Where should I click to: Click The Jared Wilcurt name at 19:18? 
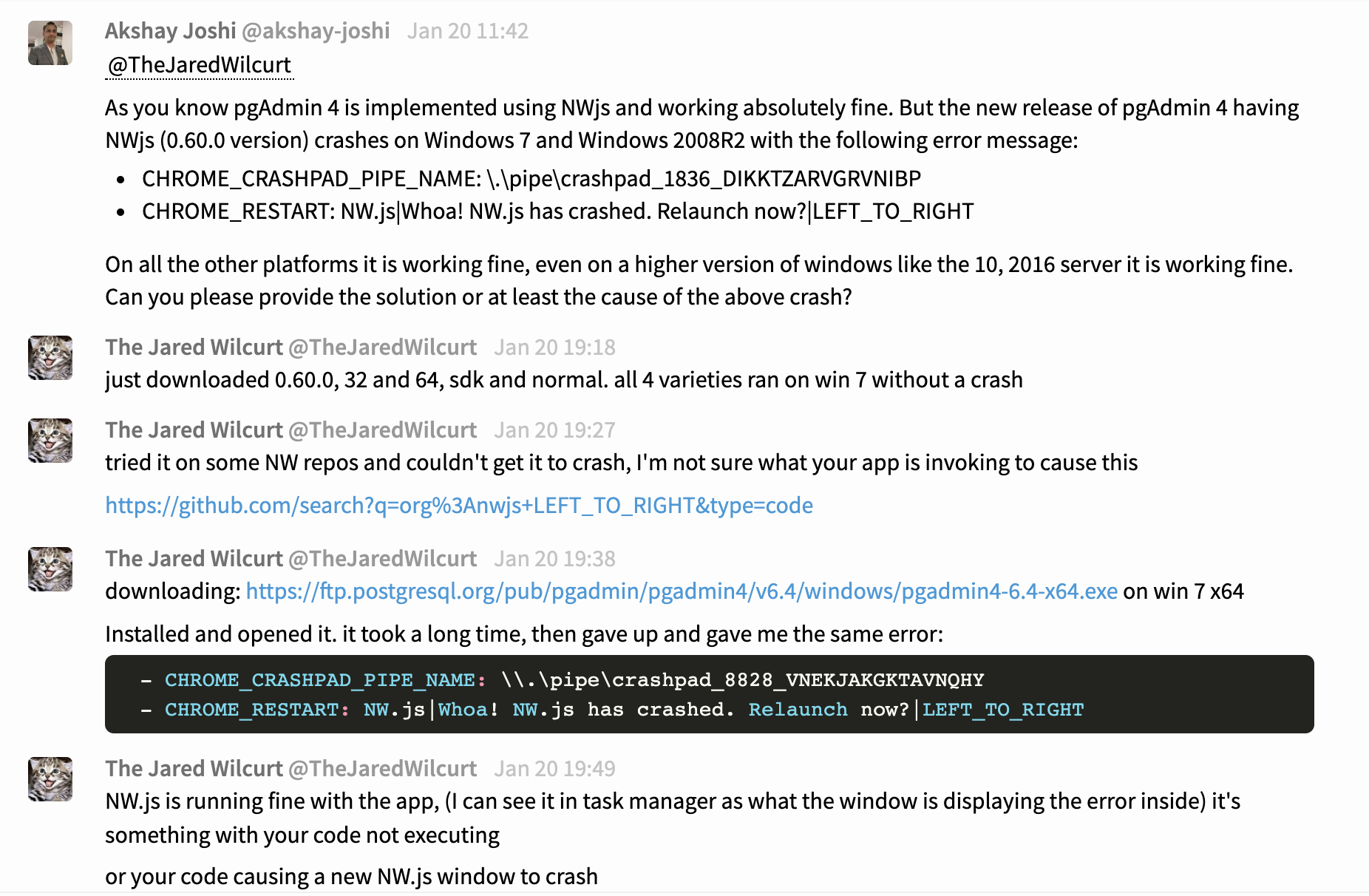tap(194, 347)
